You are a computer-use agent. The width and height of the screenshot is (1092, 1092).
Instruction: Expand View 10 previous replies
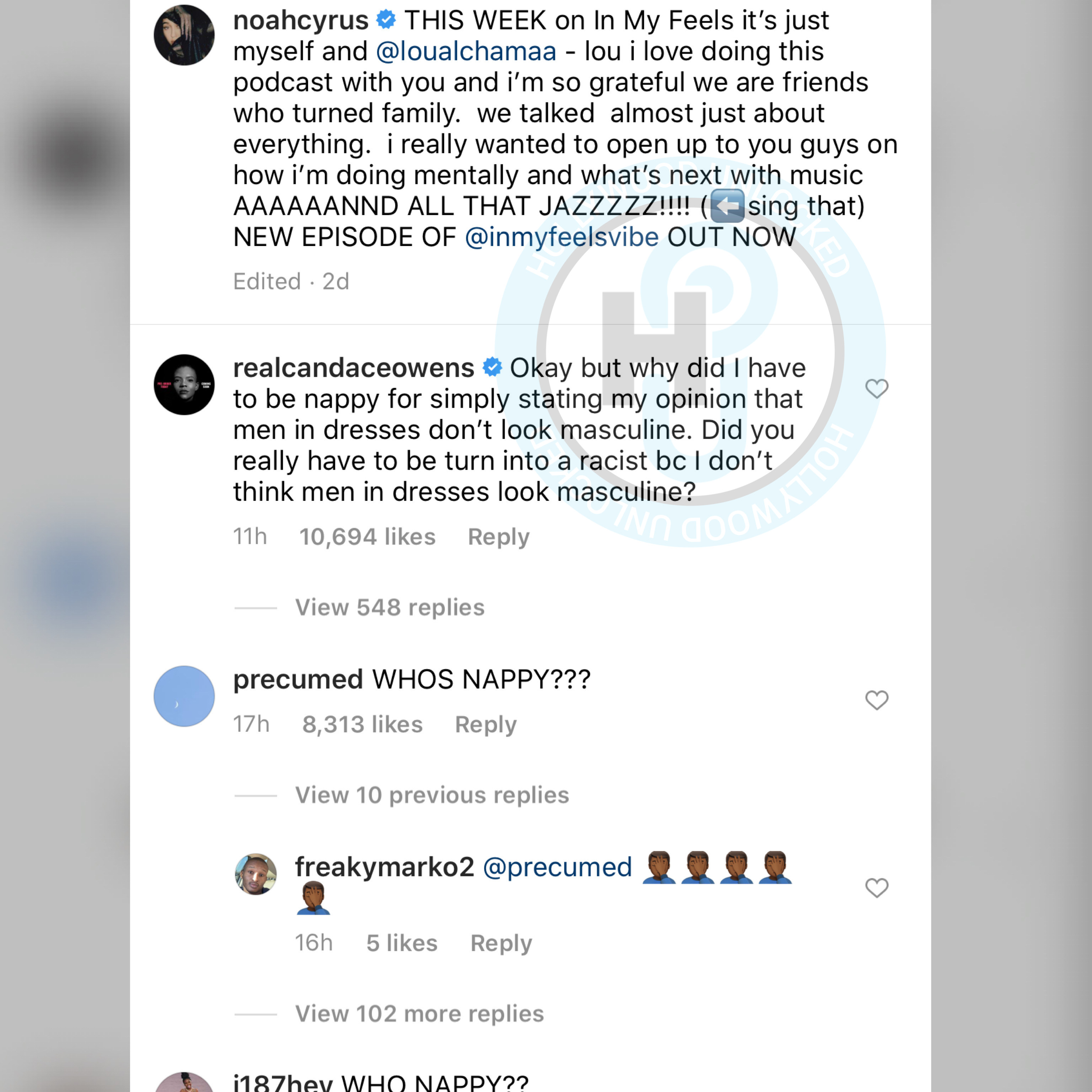click(432, 795)
